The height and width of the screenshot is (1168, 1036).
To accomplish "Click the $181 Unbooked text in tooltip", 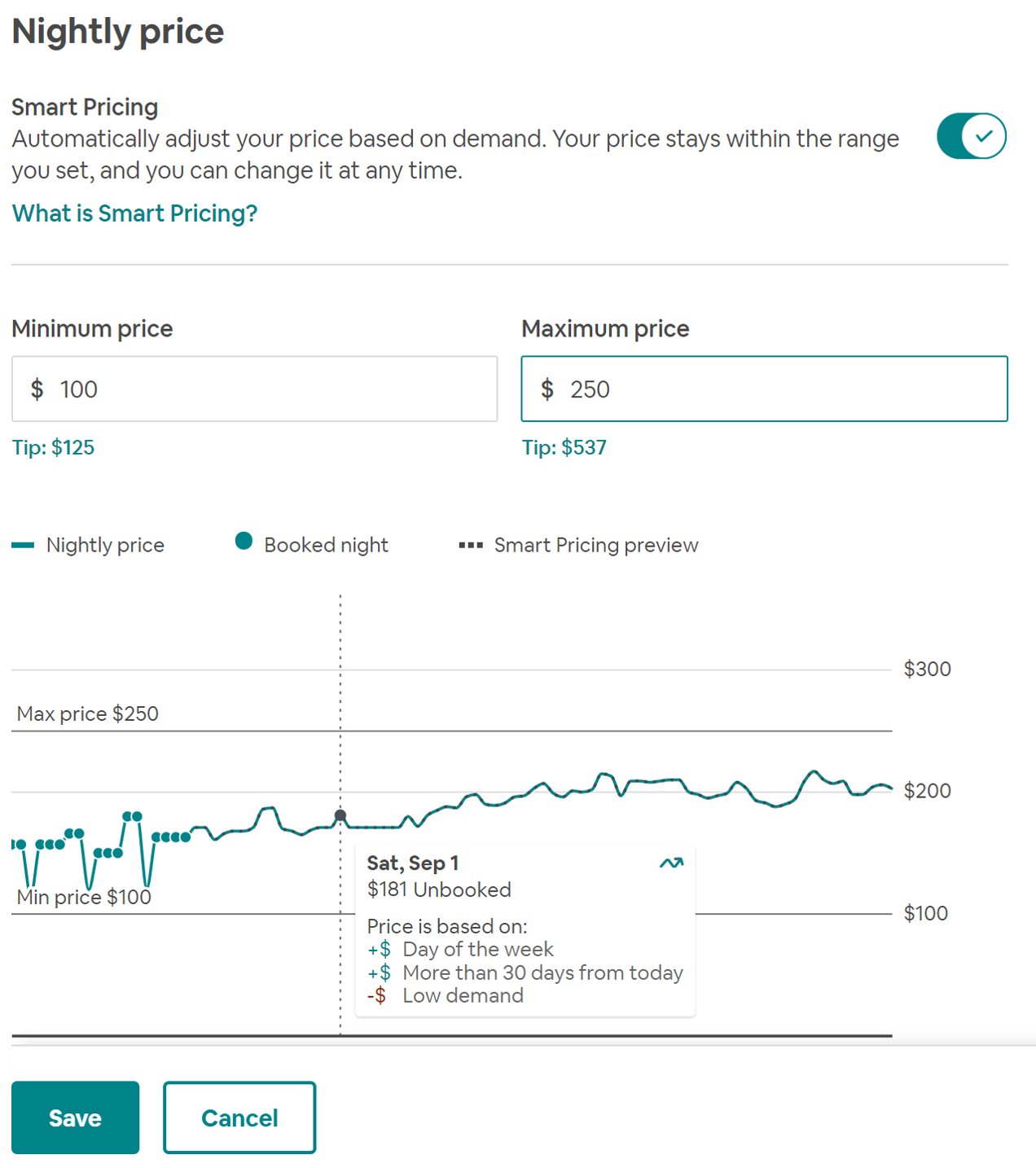I will pos(439,889).
